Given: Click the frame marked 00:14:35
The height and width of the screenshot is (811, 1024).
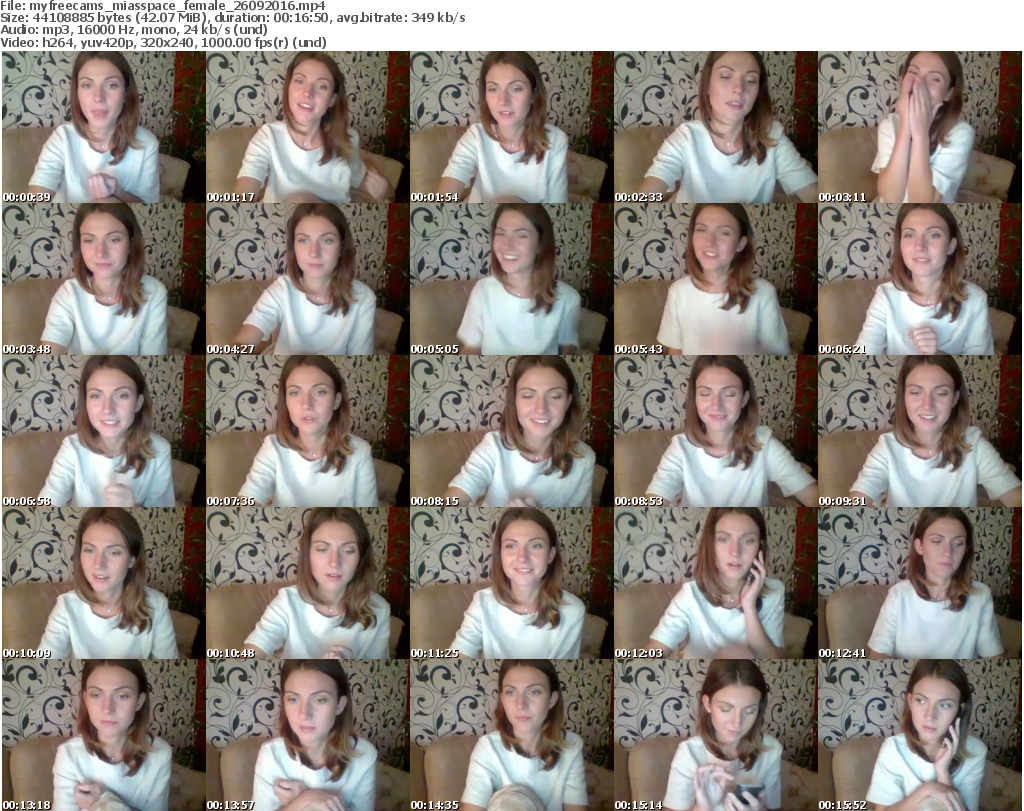Looking at the screenshot, I should pos(511,735).
